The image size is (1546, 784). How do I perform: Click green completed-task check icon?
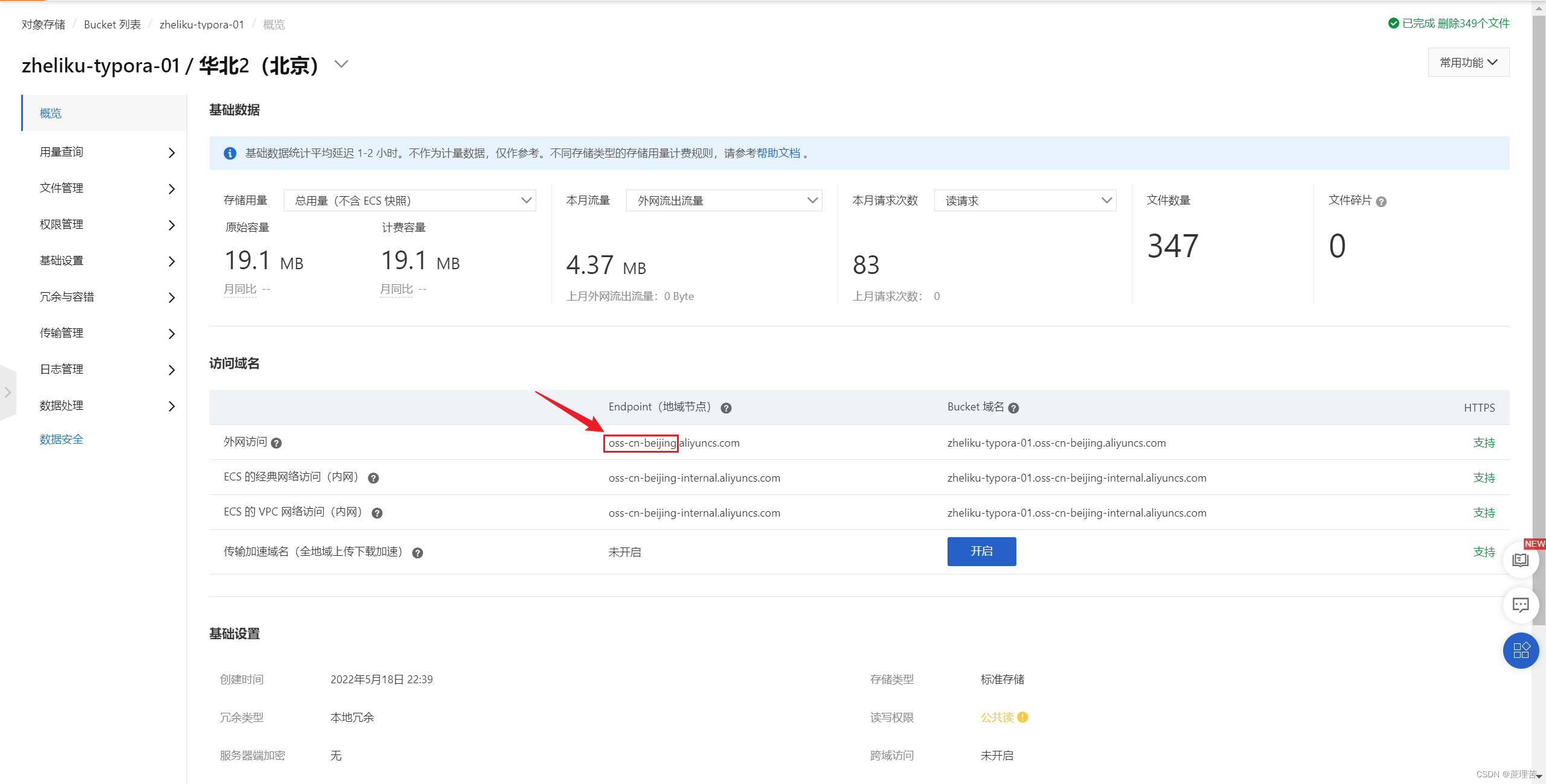coord(1394,24)
